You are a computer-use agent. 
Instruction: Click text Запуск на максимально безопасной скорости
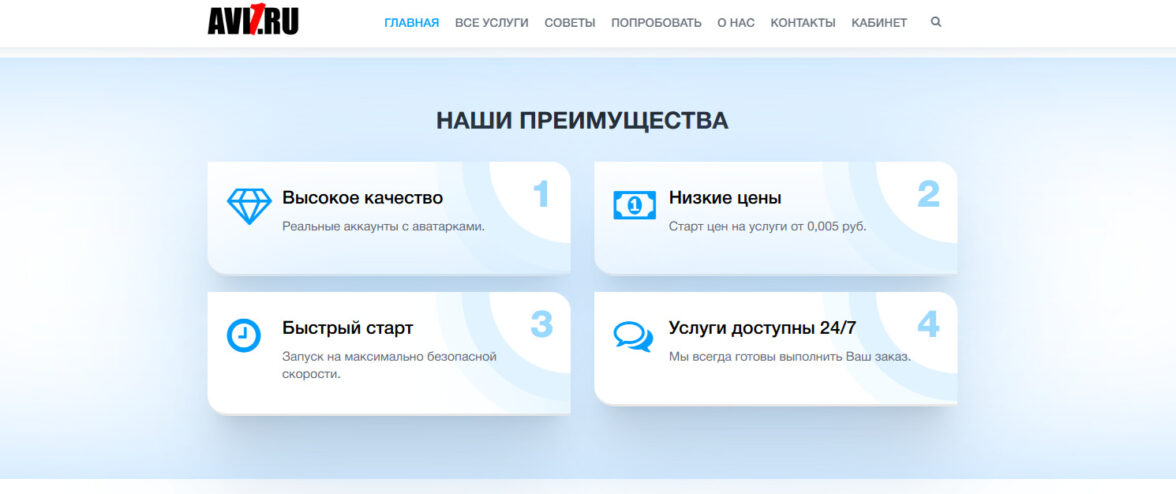pyautogui.click(x=389, y=365)
